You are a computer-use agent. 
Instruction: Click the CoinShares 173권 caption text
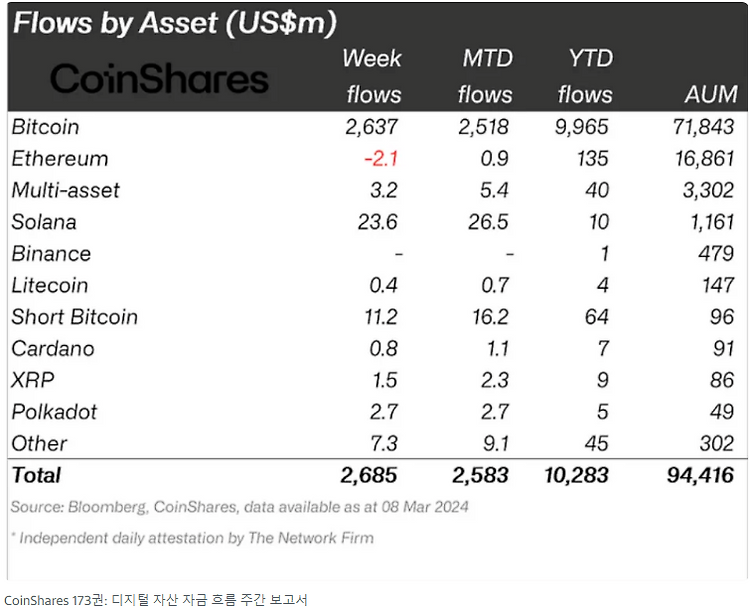[156, 600]
